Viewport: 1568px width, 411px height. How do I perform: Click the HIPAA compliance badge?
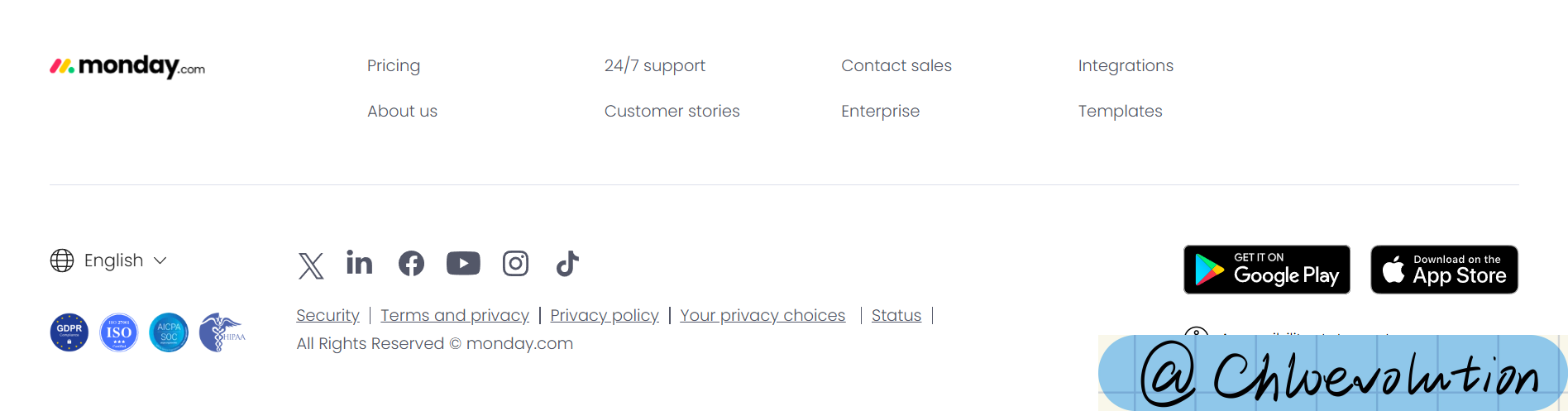pos(222,332)
